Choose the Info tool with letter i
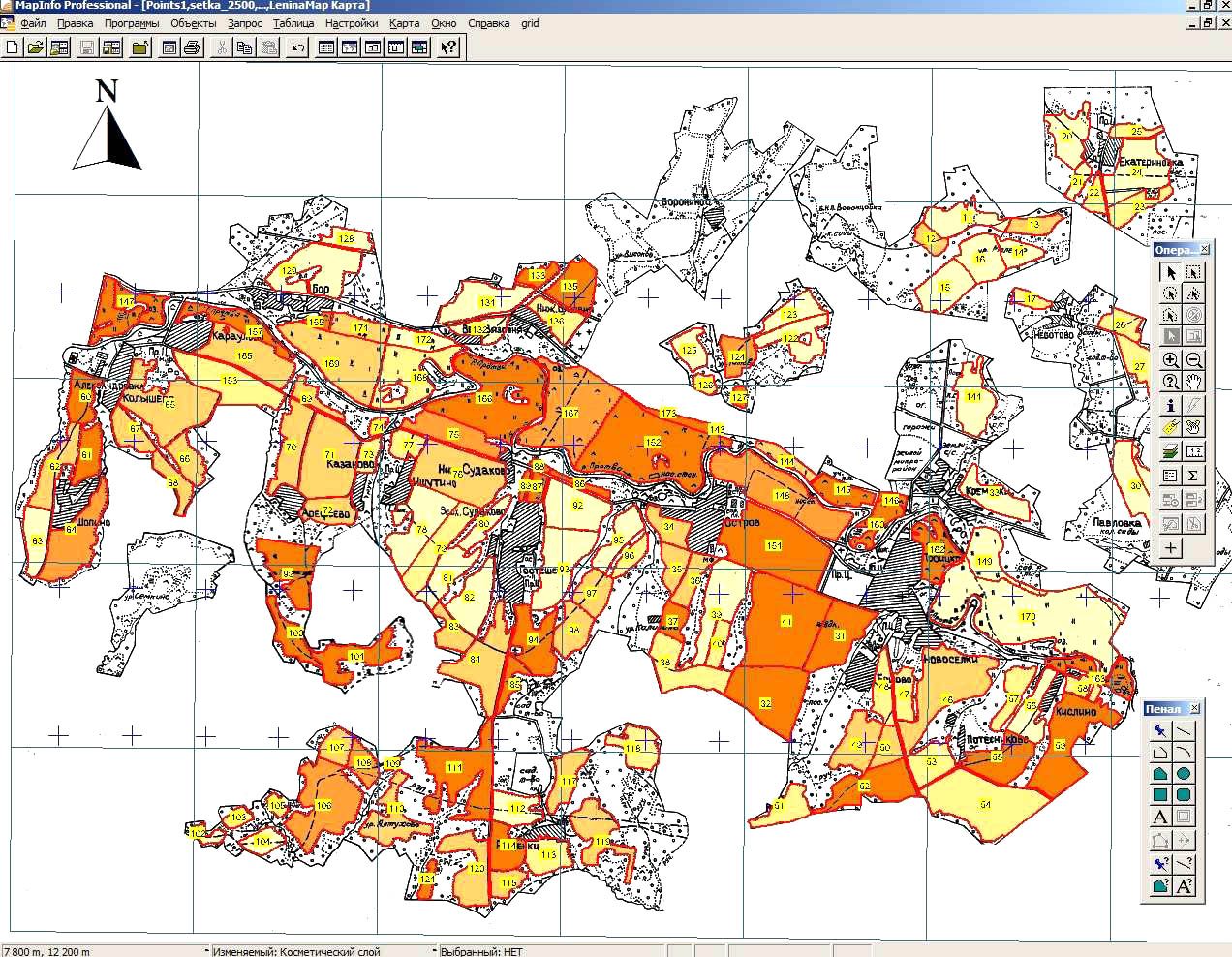This screenshot has height=957, width=1232. click(x=1171, y=407)
